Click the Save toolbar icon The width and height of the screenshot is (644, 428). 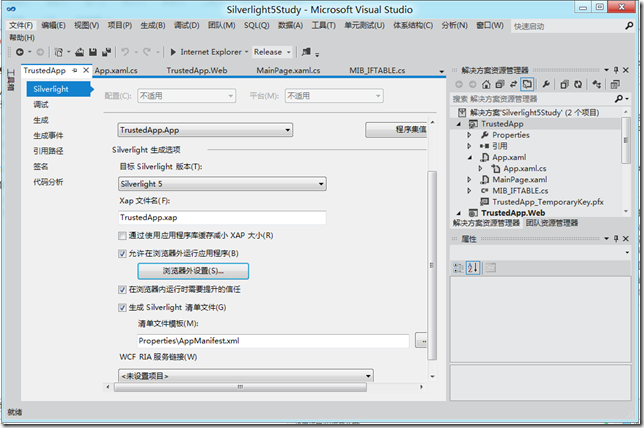[x=93, y=52]
